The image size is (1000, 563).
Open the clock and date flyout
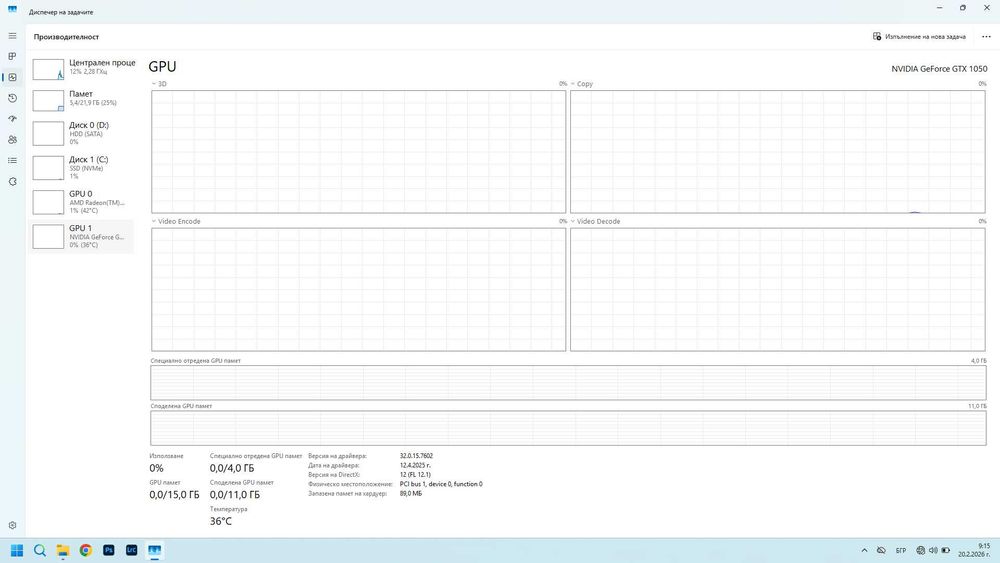pyautogui.click(x=975, y=550)
